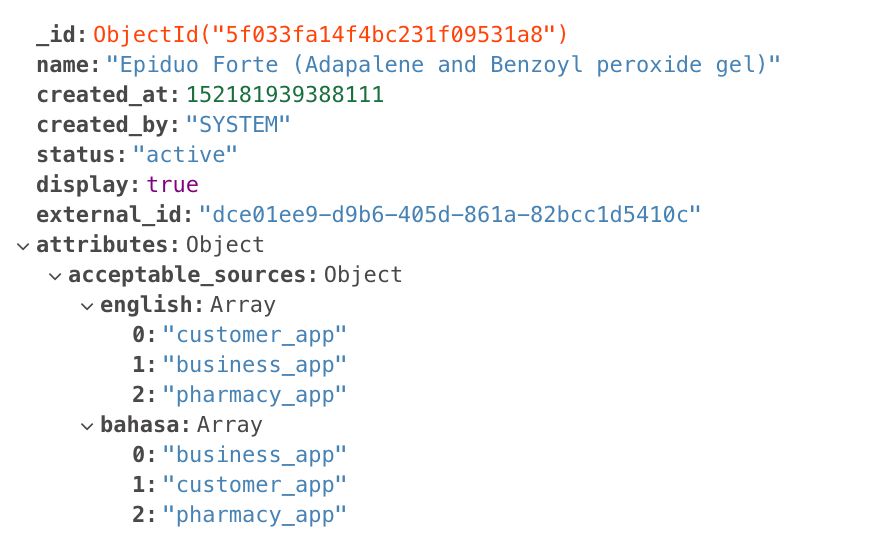Select the external_id UUID string
The width and height of the screenshot is (874, 546).
450,214
